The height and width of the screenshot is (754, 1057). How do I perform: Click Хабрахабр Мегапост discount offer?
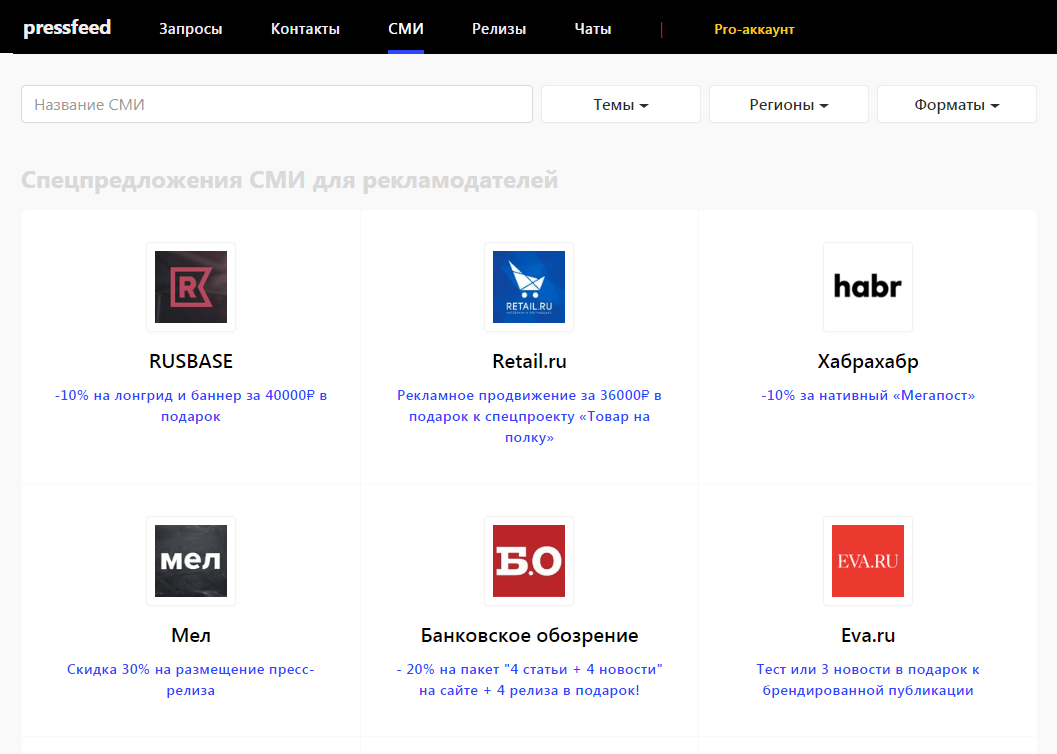coord(867,395)
